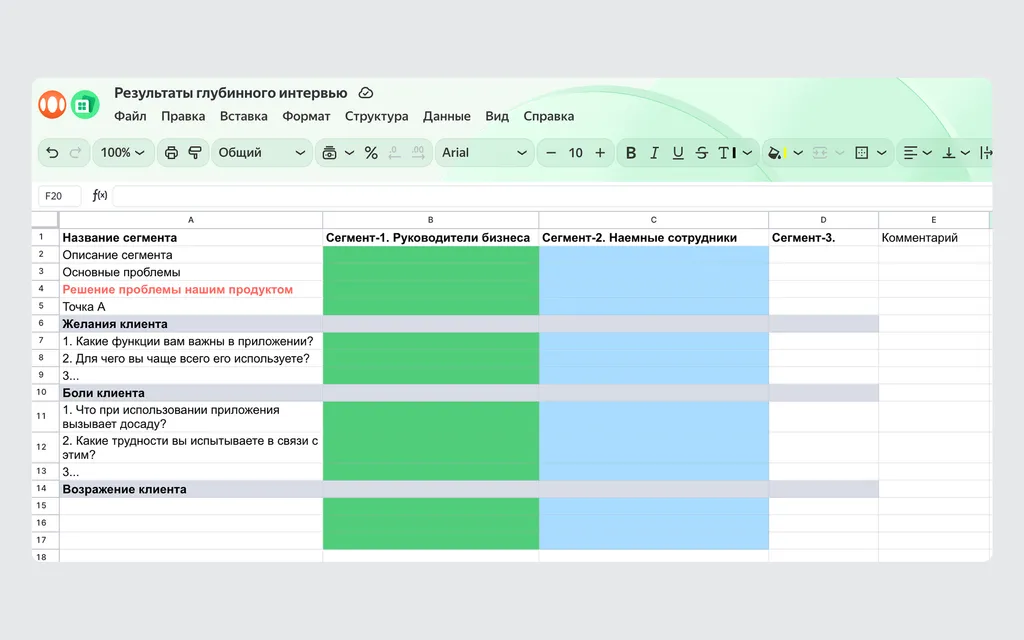Click the cell borders icon
1024x640 pixels.
click(861, 153)
